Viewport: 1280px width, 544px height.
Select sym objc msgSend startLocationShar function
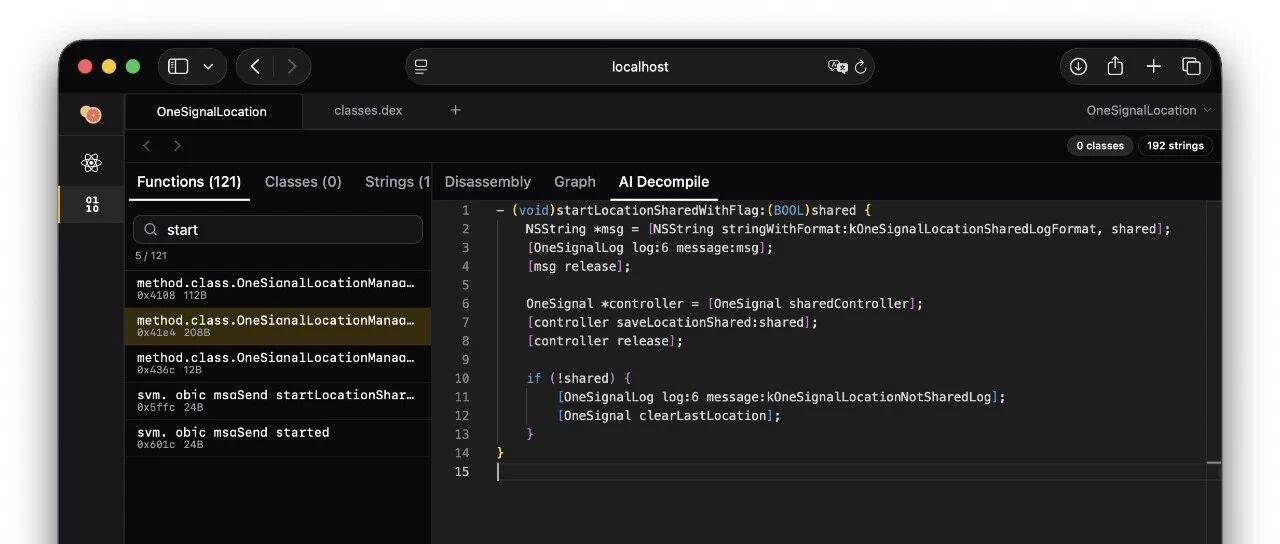(277, 401)
